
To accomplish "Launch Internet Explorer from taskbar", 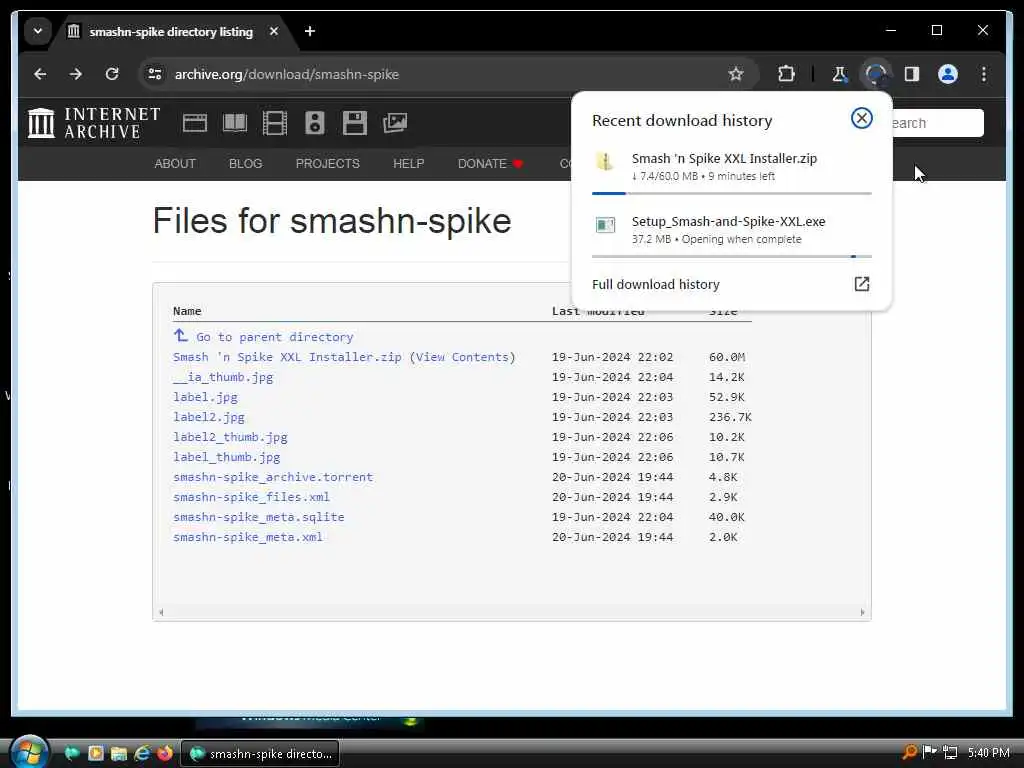I will click(141, 754).
